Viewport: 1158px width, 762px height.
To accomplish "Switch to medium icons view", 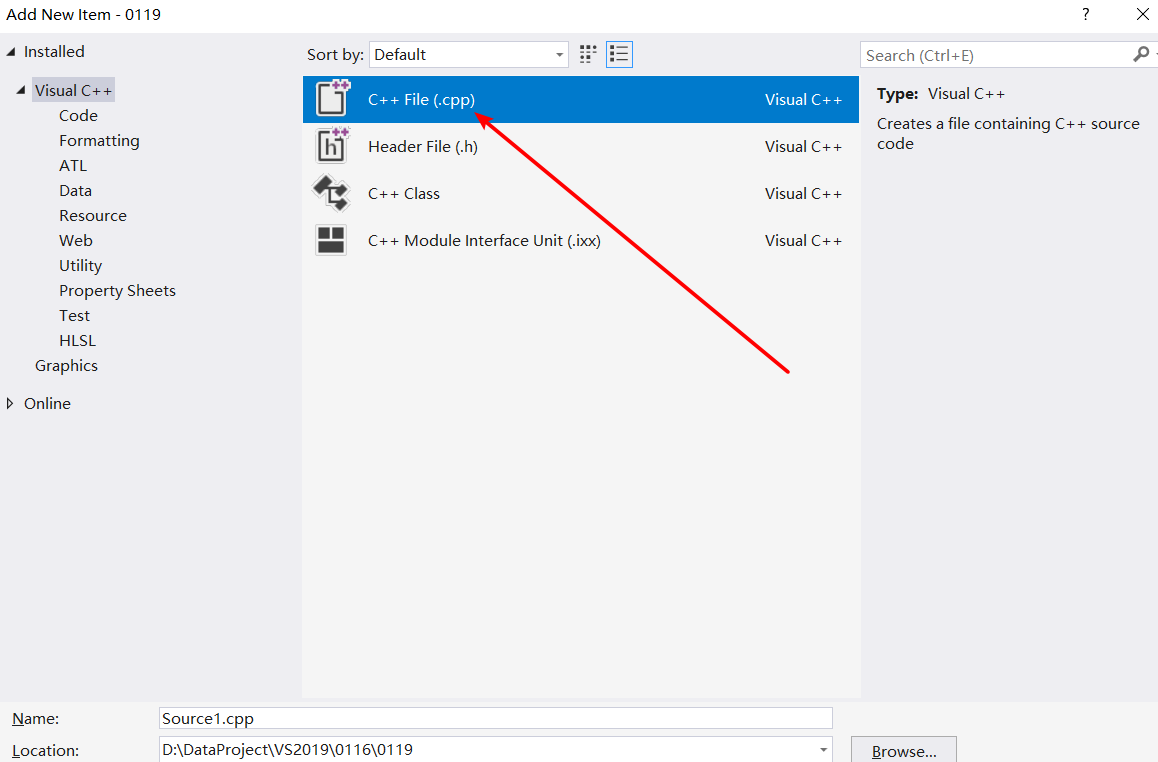I will pyautogui.click(x=587, y=54).
